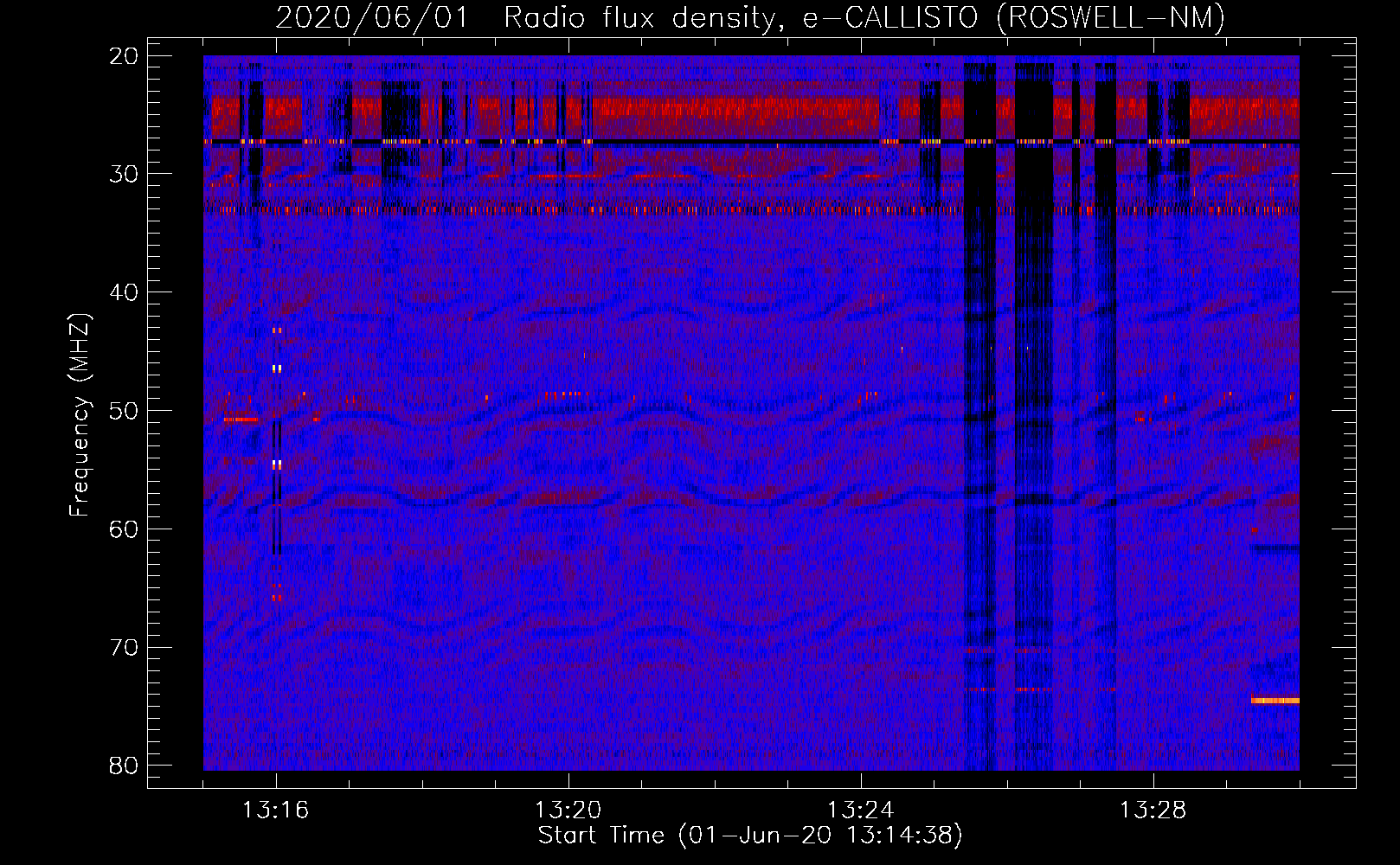
Task: Click the "Frequency (MHZ)" y-axis label
Action: (80, 415)
